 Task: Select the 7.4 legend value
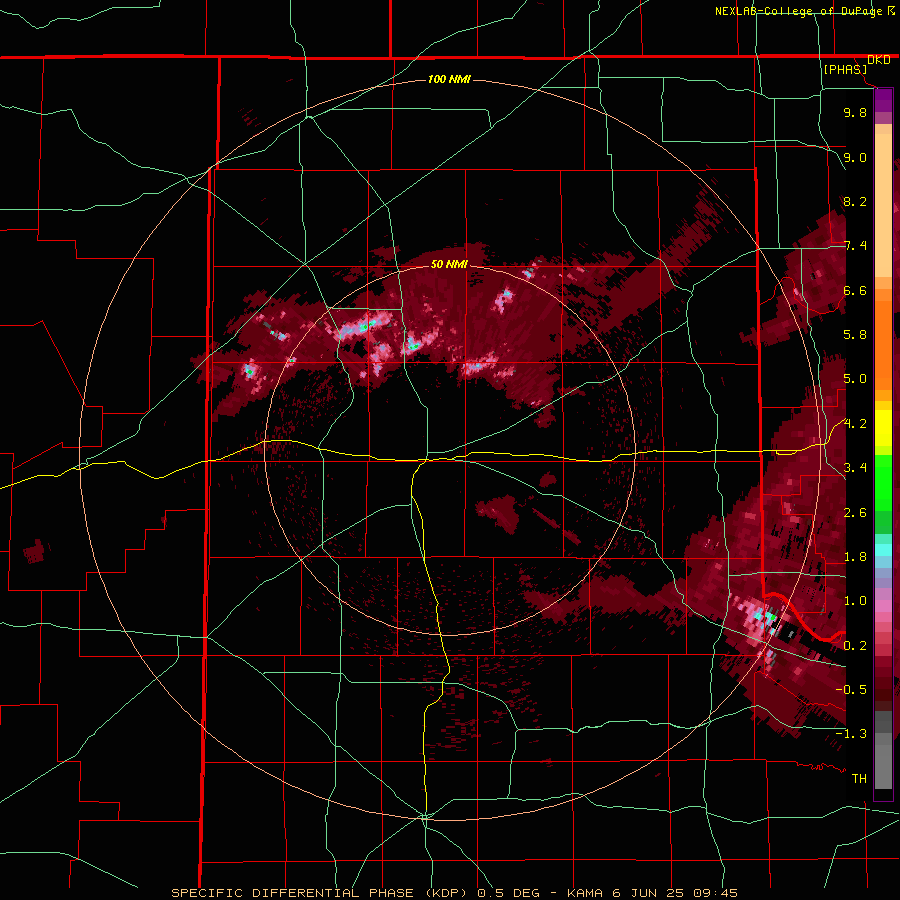pyautogui.click(x=855, y=246)
